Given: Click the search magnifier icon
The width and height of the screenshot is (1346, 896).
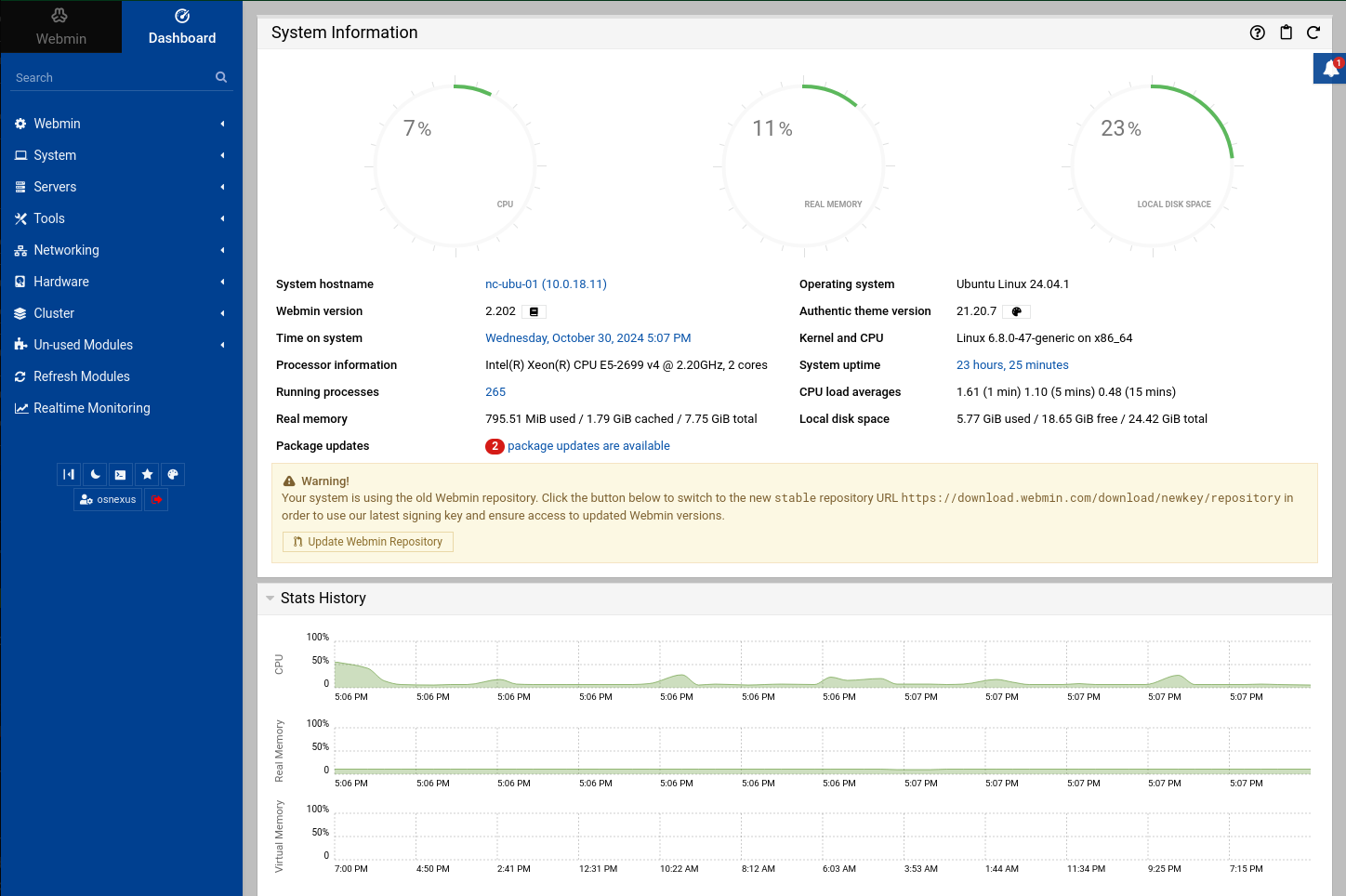Looking at the screenshot, I should click(221, 77).
